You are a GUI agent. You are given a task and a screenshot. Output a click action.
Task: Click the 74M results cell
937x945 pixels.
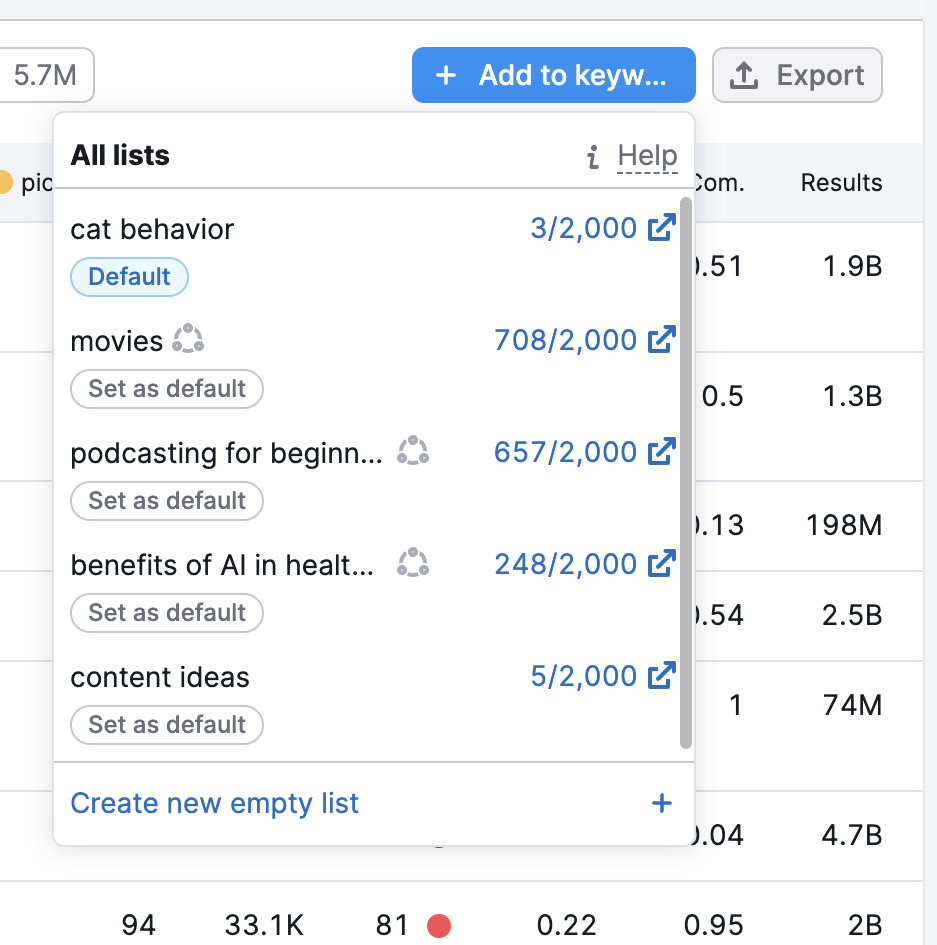click(853, 705)
